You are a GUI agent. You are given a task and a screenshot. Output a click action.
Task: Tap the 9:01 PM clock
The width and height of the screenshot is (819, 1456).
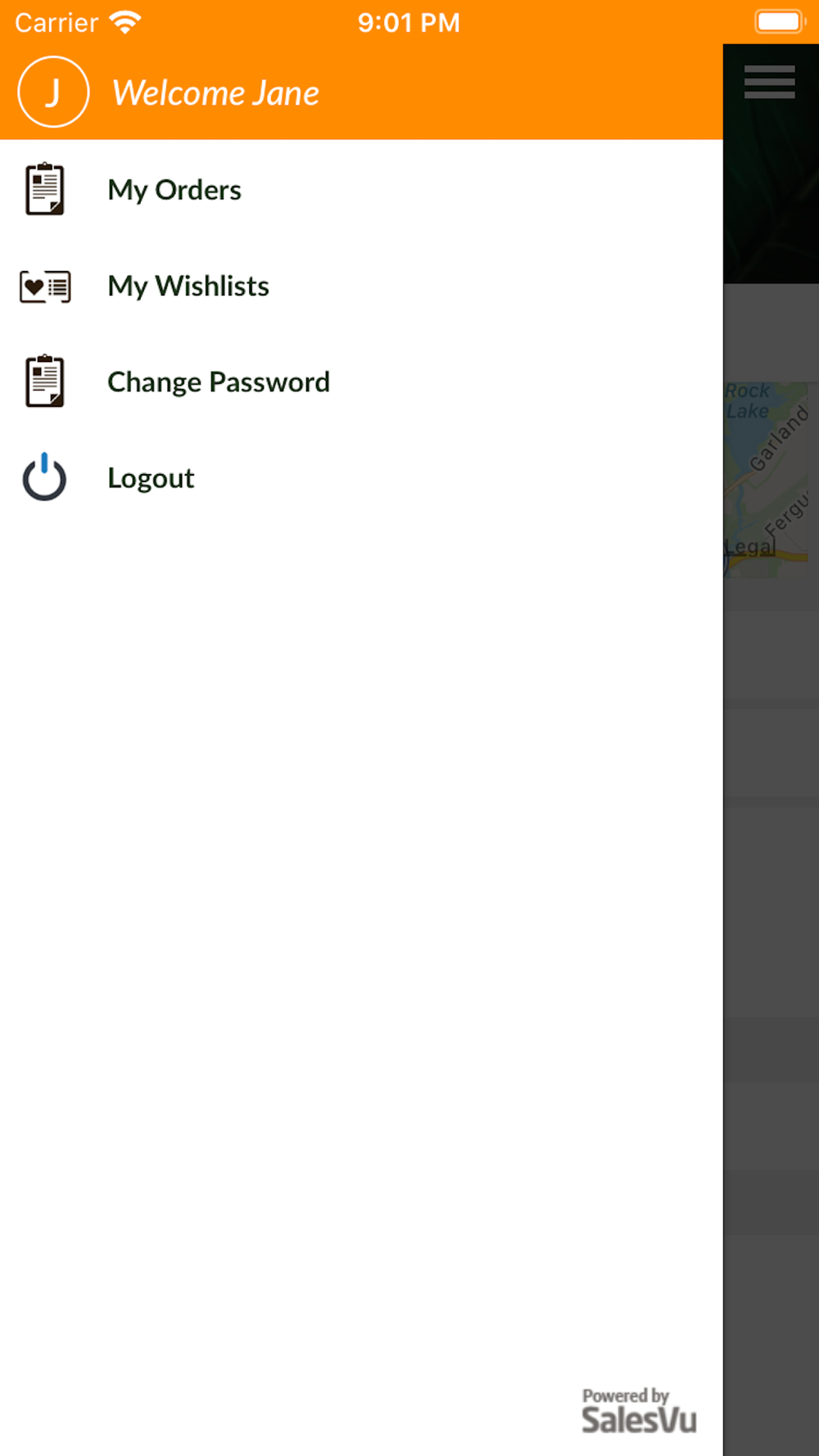click(x=409, y=22)
